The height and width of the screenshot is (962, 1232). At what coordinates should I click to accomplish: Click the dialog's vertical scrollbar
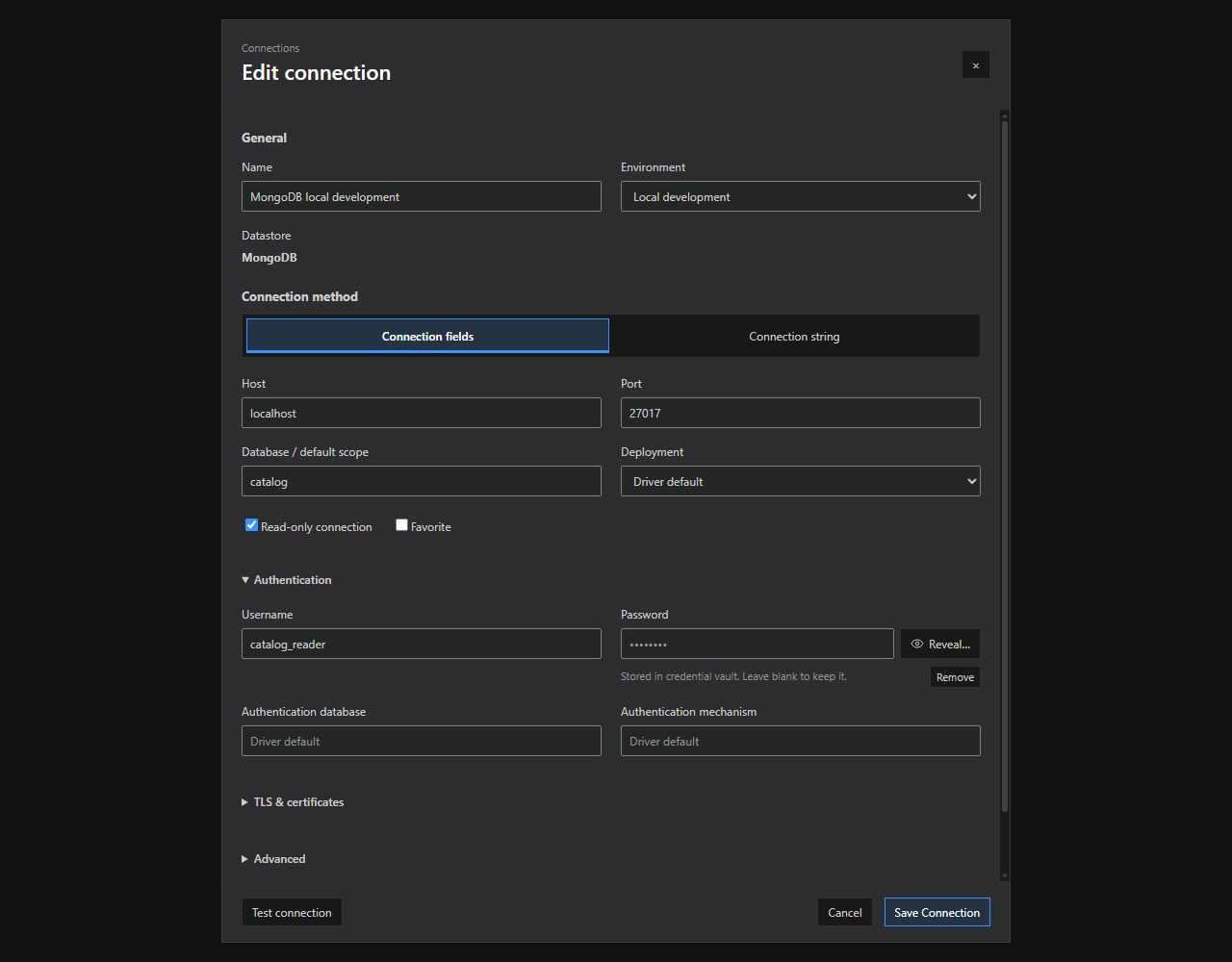tap(1005, 466)
